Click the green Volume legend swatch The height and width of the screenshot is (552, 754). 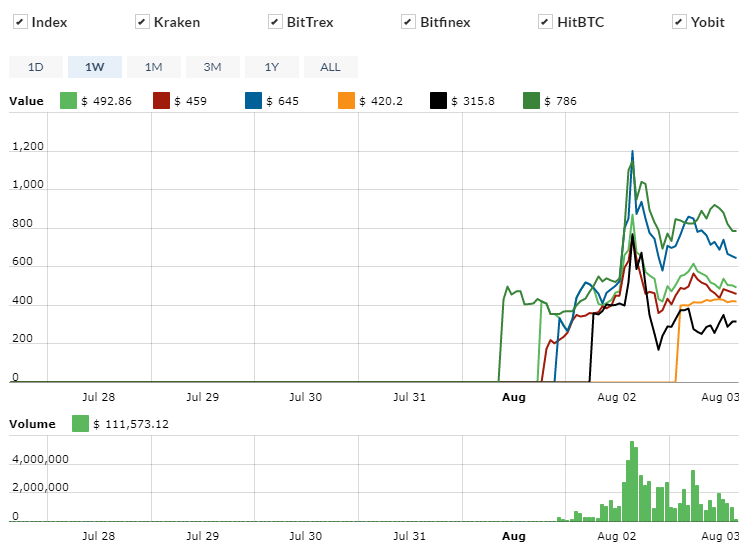point(81,424)
